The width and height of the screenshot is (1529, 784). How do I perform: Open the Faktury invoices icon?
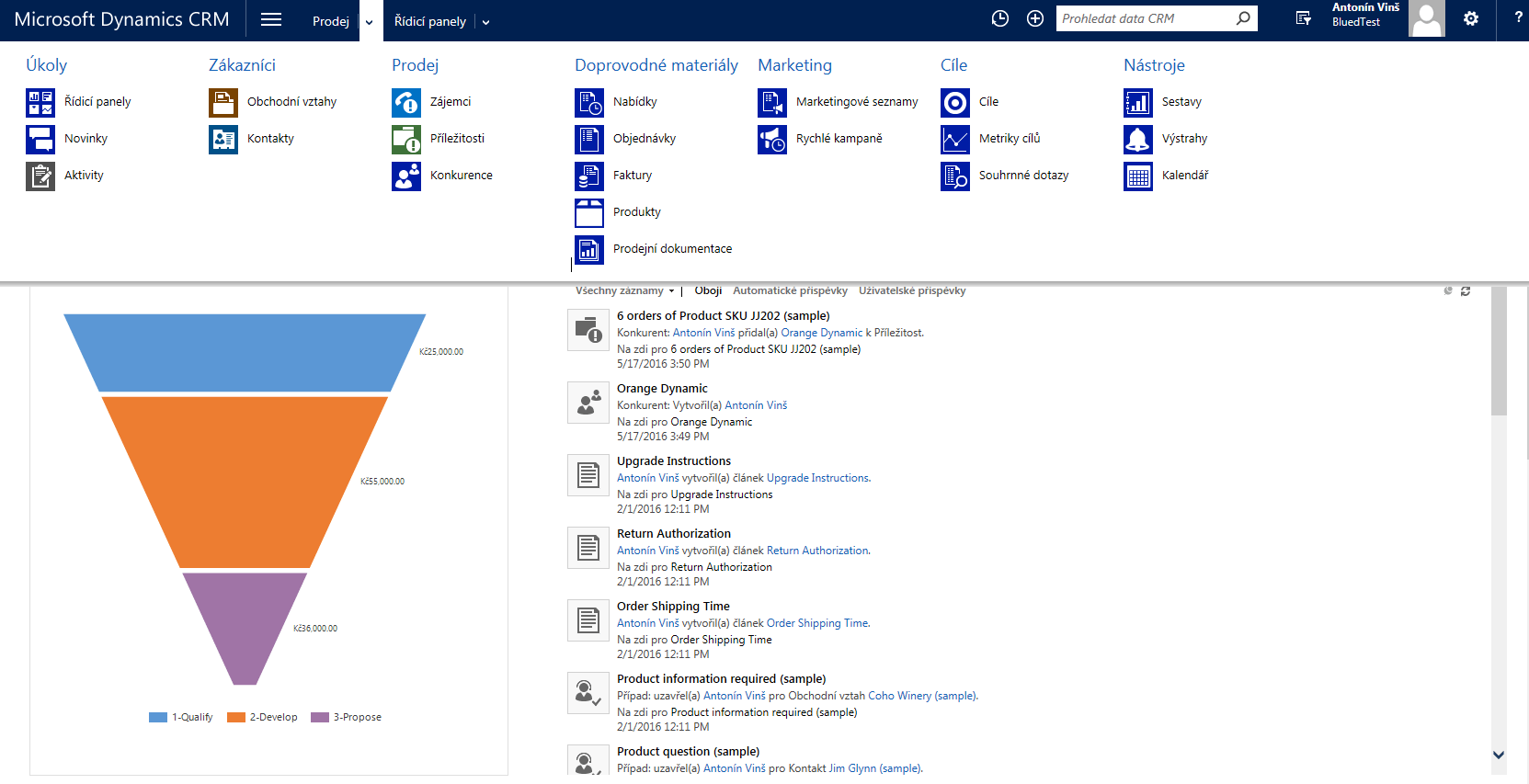click(589, 176)
